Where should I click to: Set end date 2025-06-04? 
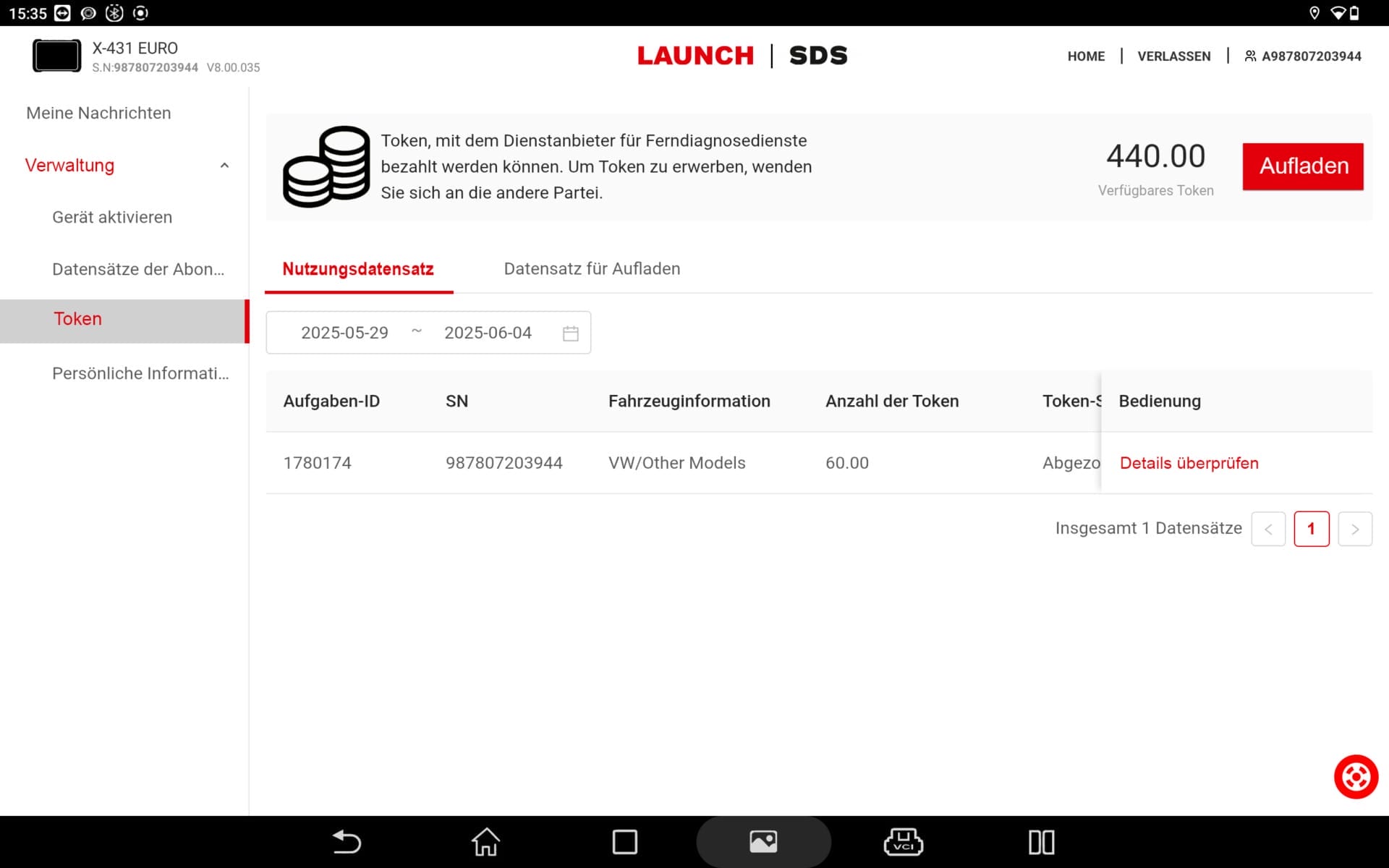[488, 333]
